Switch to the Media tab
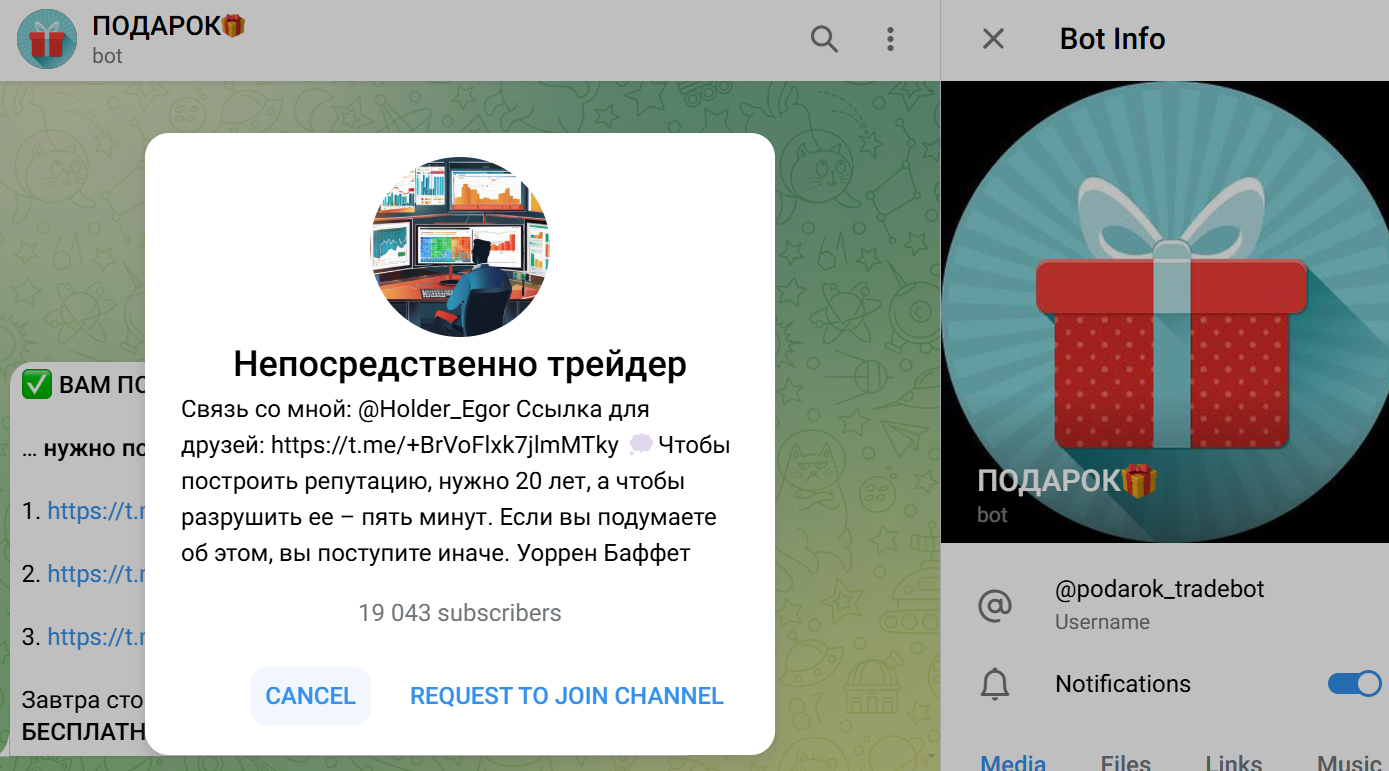The image size is (1389, 771). pos(1013,762)
